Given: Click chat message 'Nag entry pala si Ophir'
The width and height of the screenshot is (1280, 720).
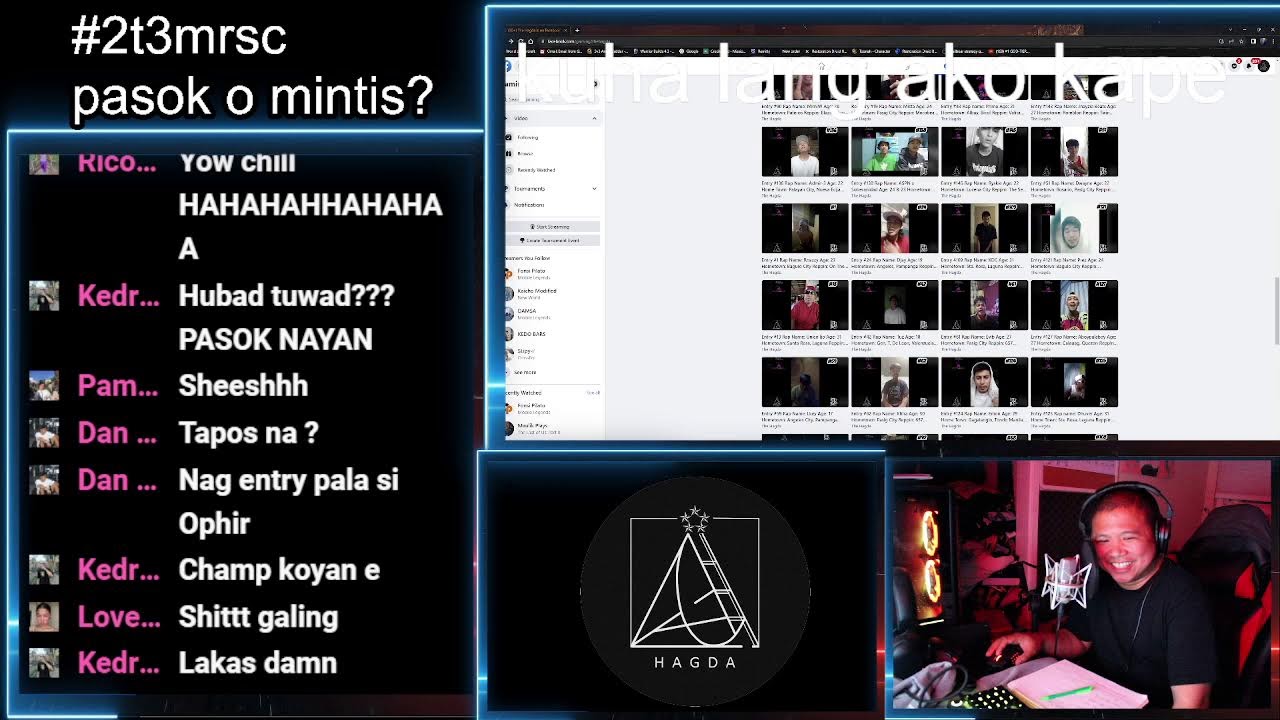Looking at the screenshot, I should (x=288, y=502).
